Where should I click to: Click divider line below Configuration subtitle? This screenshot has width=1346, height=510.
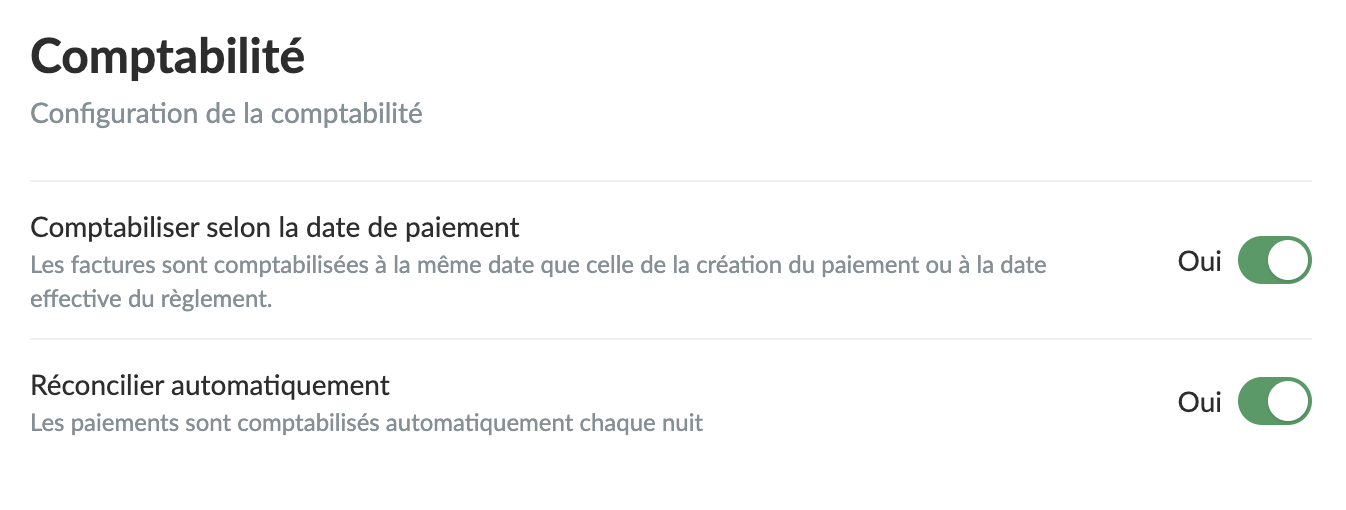tap(670, 181)
